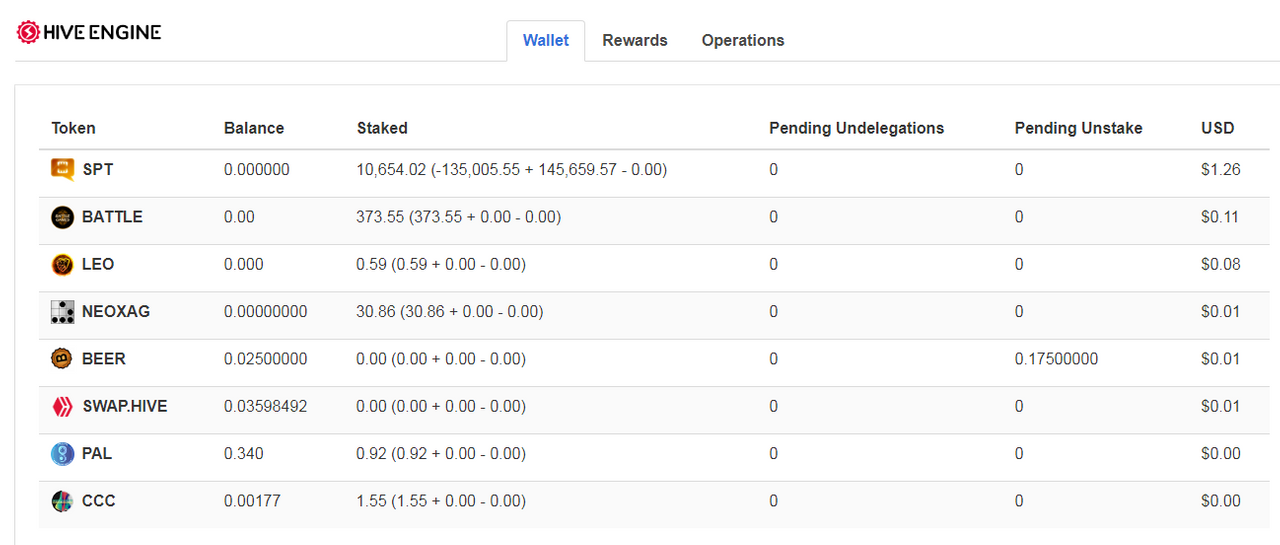Click the USD column header
This screenshot has width=1280, height=545.
[1218, 128]
